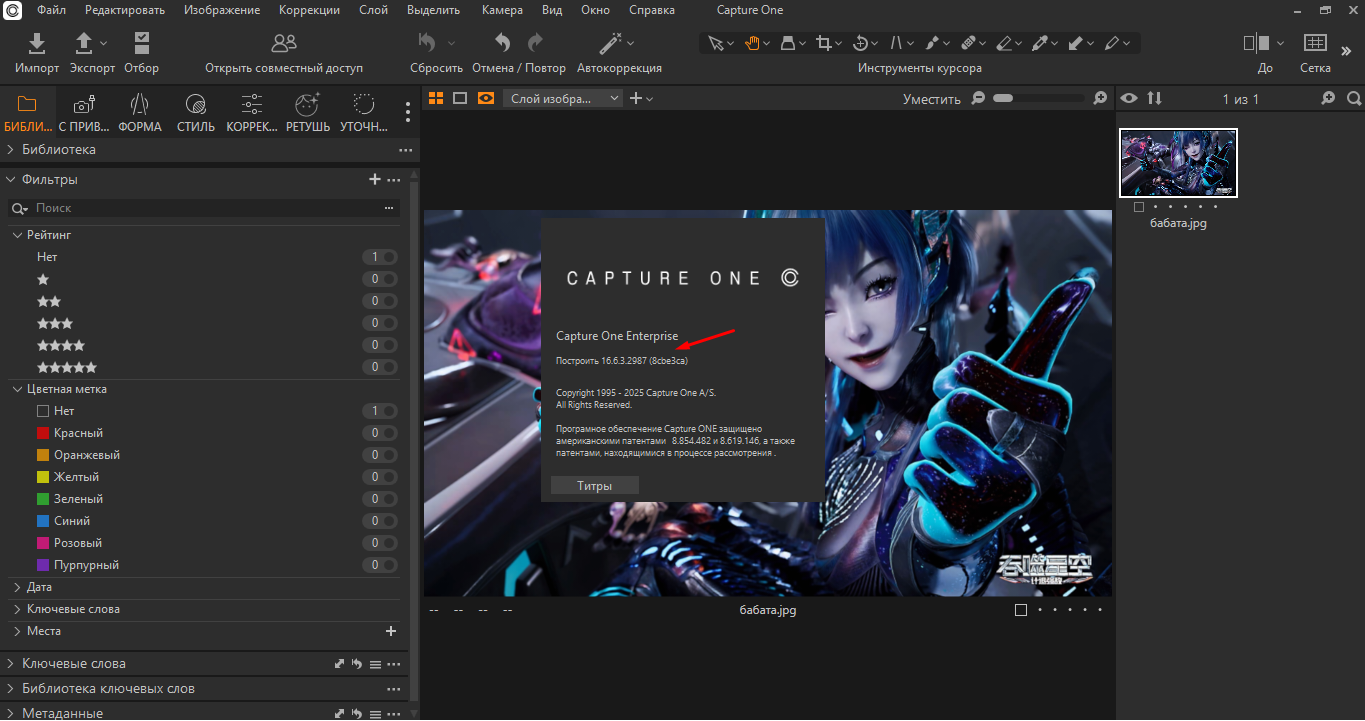
Task: Click viewer zoom-in magnifier icon
Action: [1100, 98]
